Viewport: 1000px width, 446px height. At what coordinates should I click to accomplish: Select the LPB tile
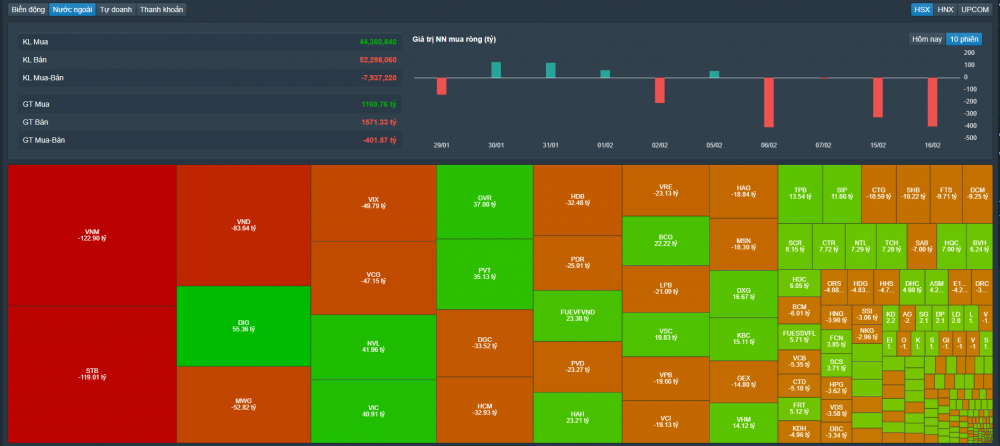click(x=666, y=289)
